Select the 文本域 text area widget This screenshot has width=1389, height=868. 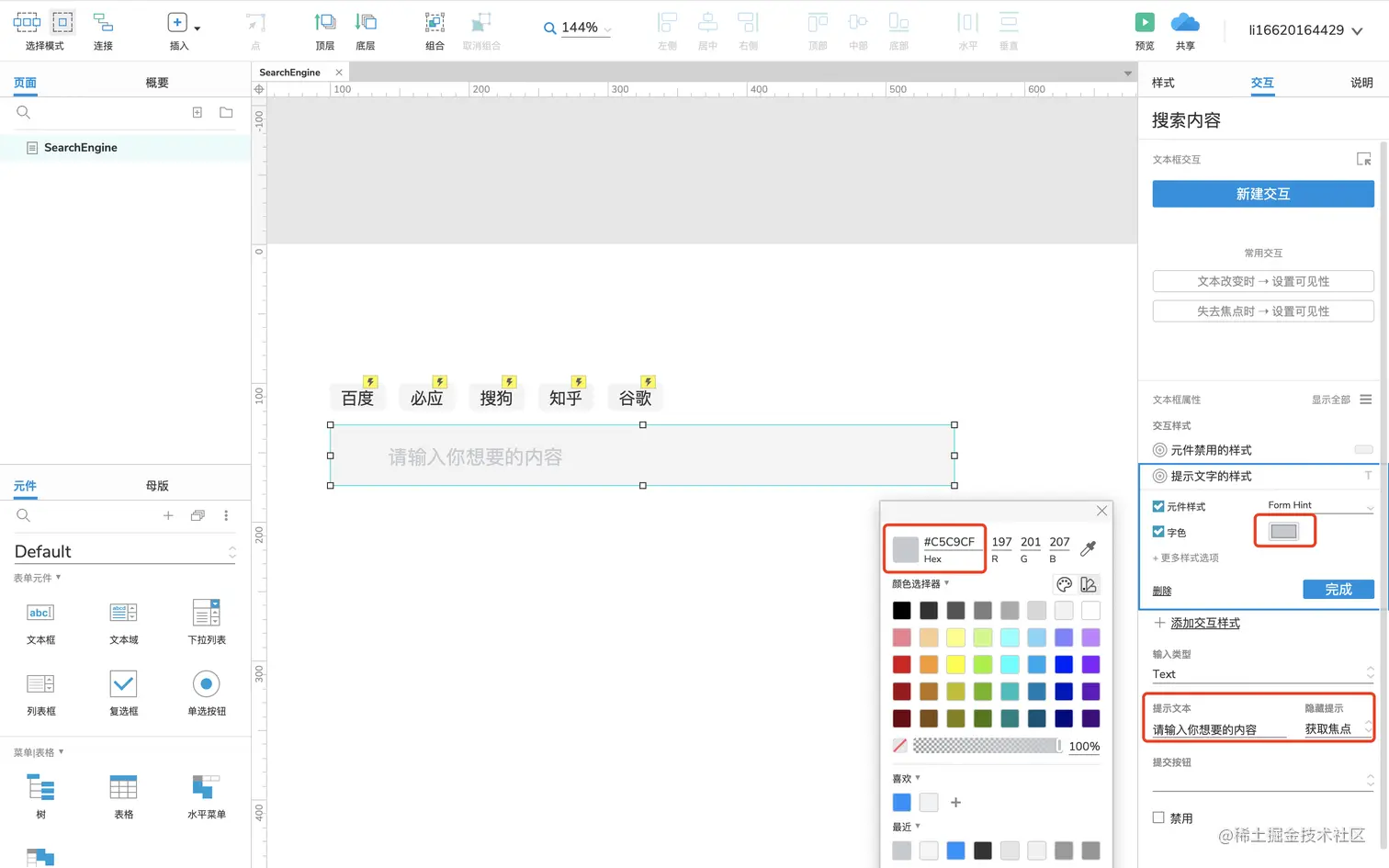point(123,621)
